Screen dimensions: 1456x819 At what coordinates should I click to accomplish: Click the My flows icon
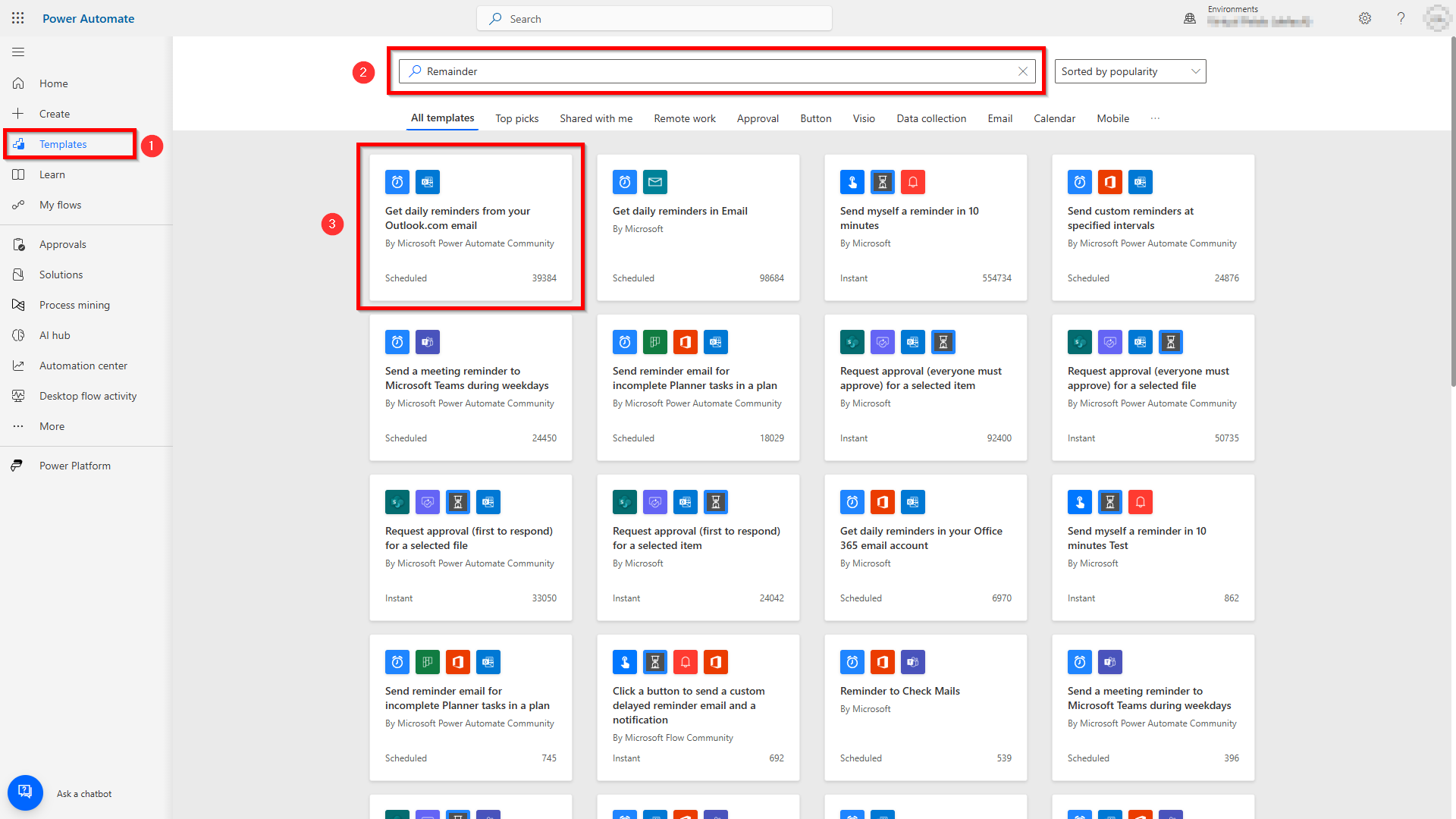[x=18, y=205]
